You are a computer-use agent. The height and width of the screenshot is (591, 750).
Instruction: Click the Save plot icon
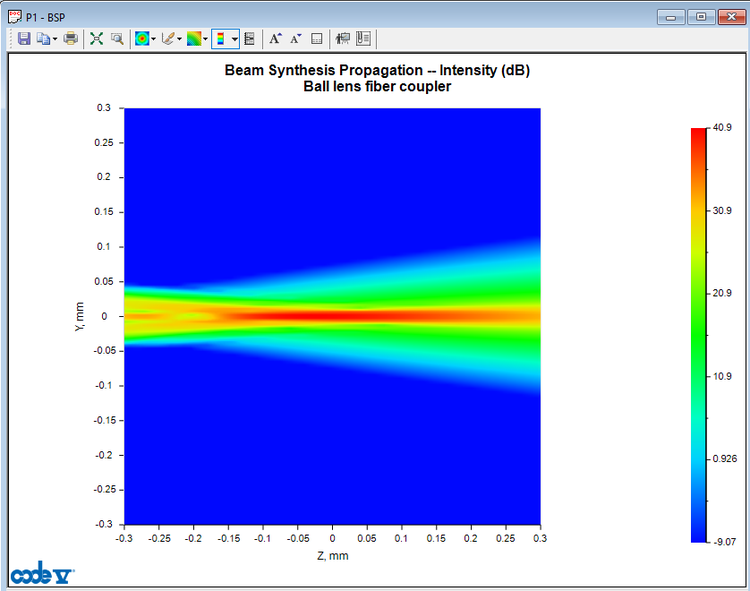tap(24, 39)
